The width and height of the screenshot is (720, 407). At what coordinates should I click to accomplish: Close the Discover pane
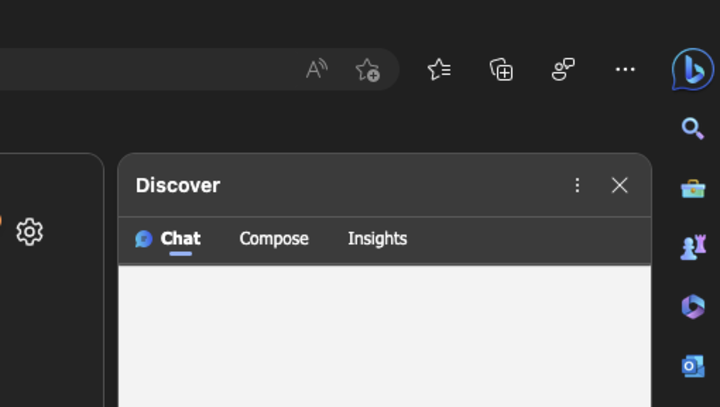(620, 185)
